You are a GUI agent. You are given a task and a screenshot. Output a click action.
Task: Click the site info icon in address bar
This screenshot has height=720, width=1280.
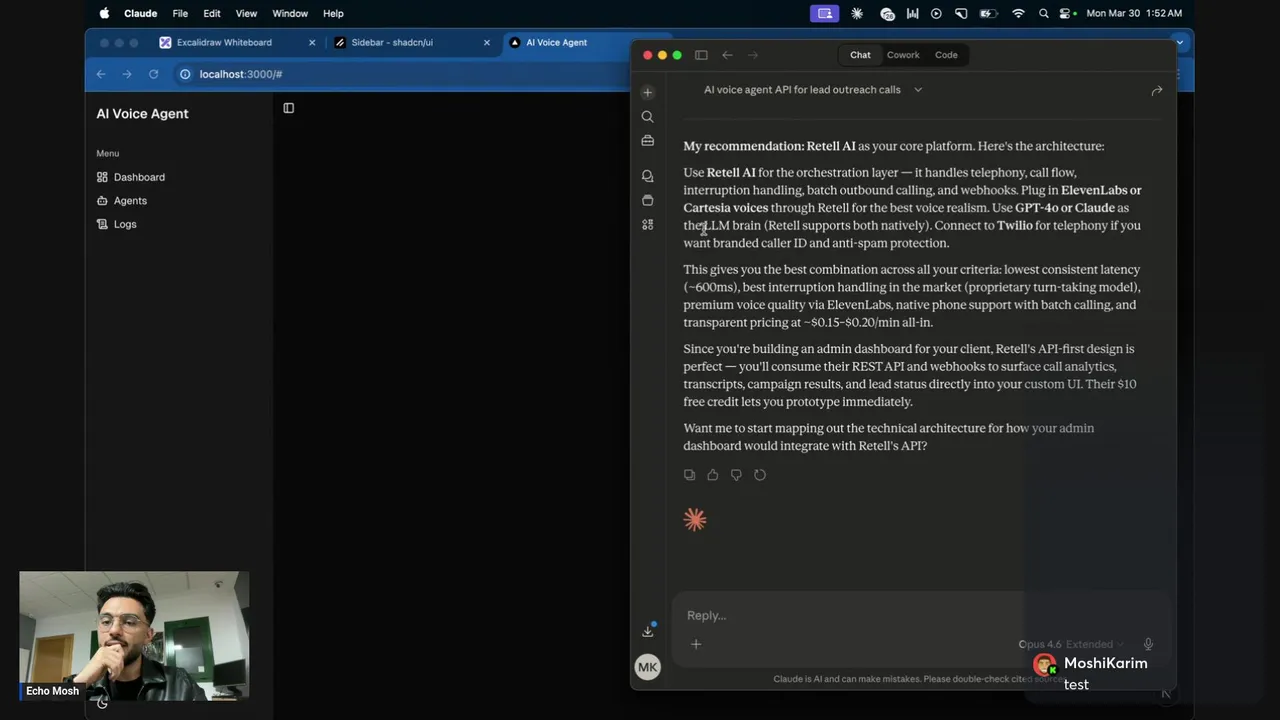click(x=185, y=74)
